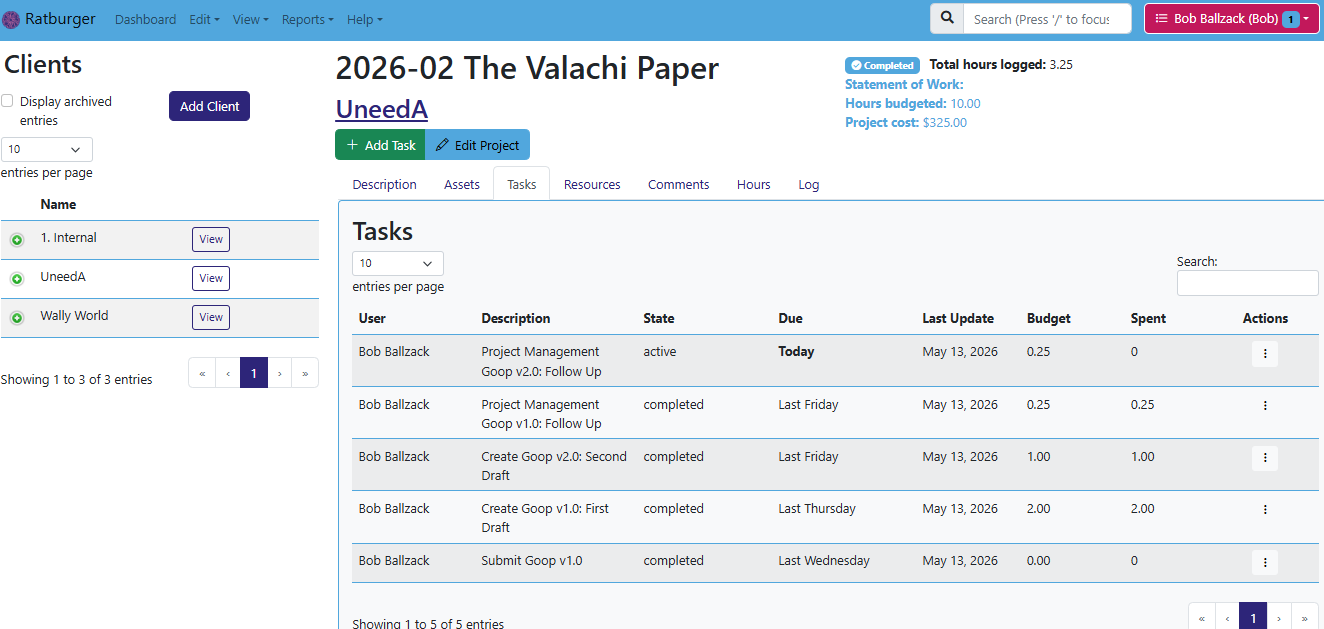
Task: Open the Help menu dropdown
Action: tap(364, 20)
